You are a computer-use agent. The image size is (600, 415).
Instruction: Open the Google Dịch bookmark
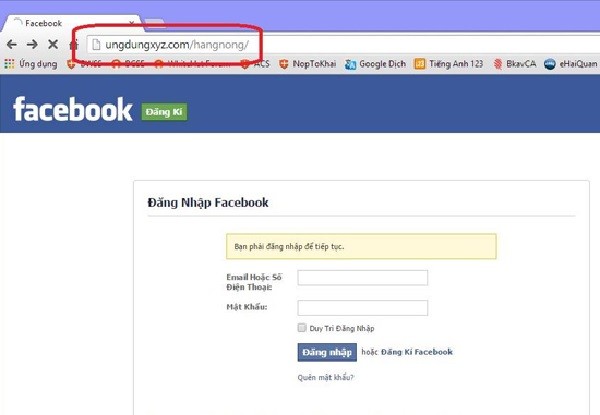tap(375, 64)
